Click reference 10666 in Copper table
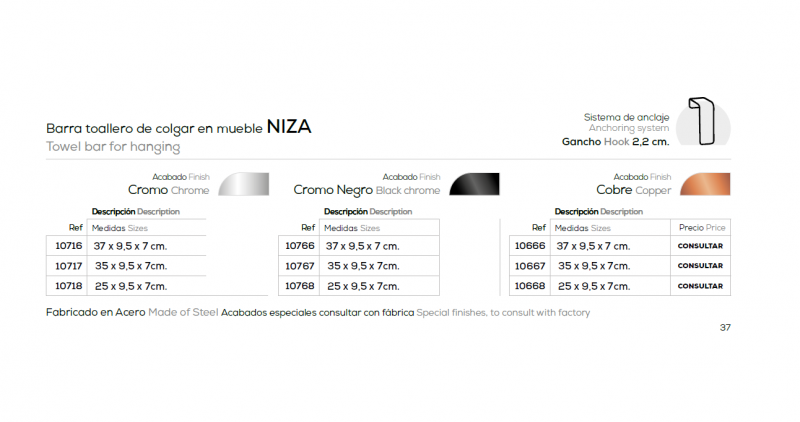The height and width of the screenshot is (422, 800). (530, 246)
